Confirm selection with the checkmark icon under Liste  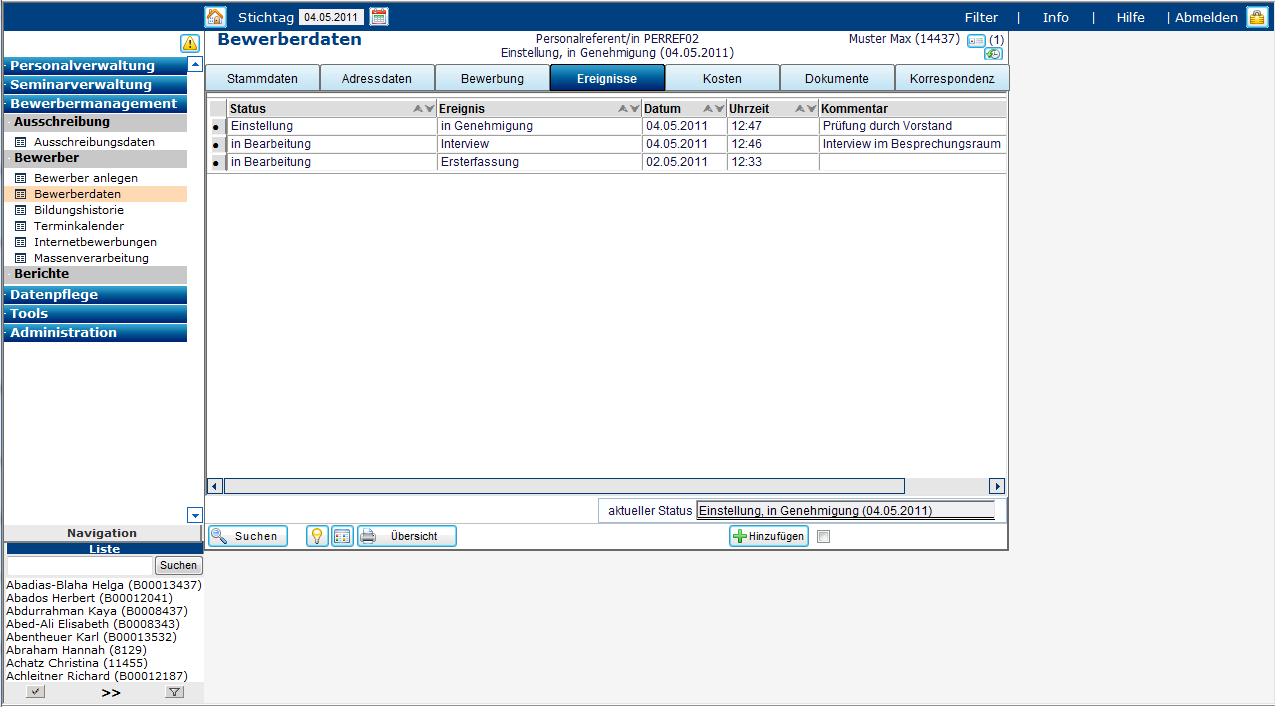(x=35, y=692)
